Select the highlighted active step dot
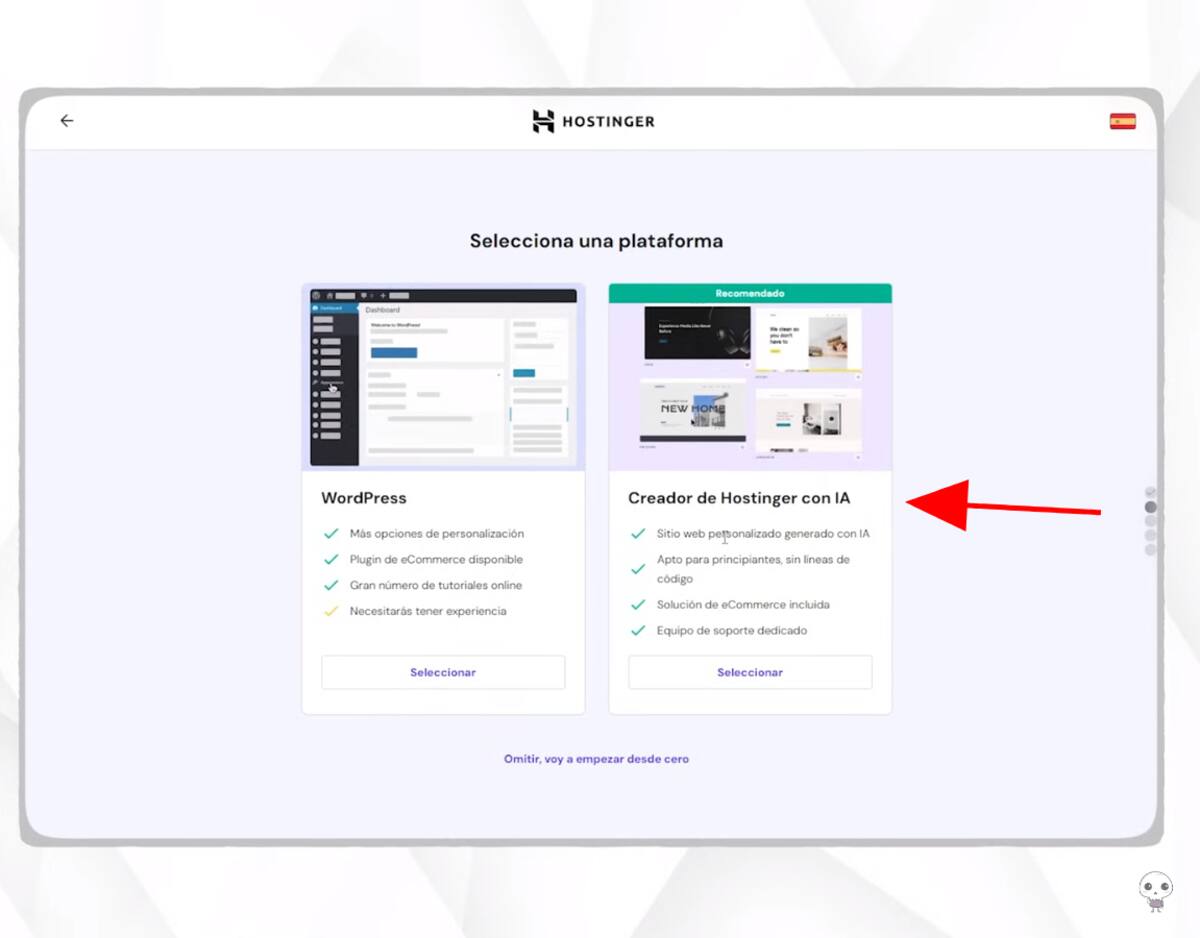This screenshot has width=1200, height=938. 1150,507
